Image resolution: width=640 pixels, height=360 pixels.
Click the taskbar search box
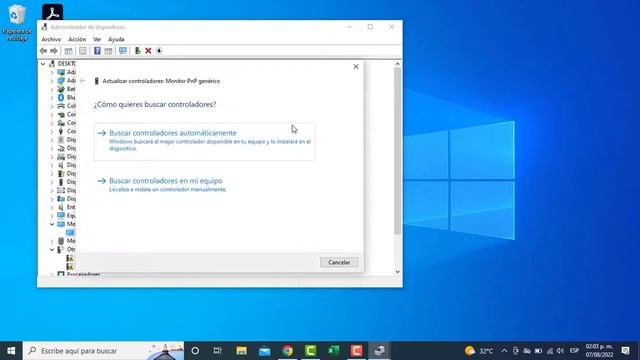[x=103, y=351]
